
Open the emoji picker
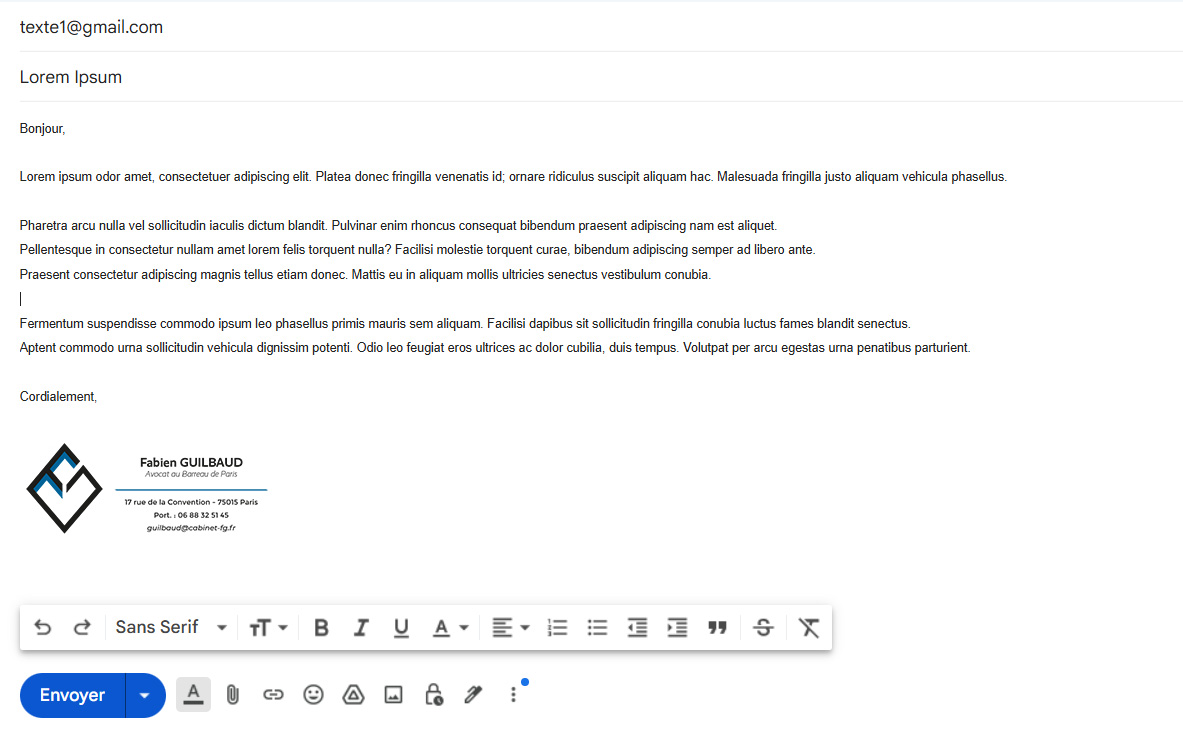(x=313, y=695)
